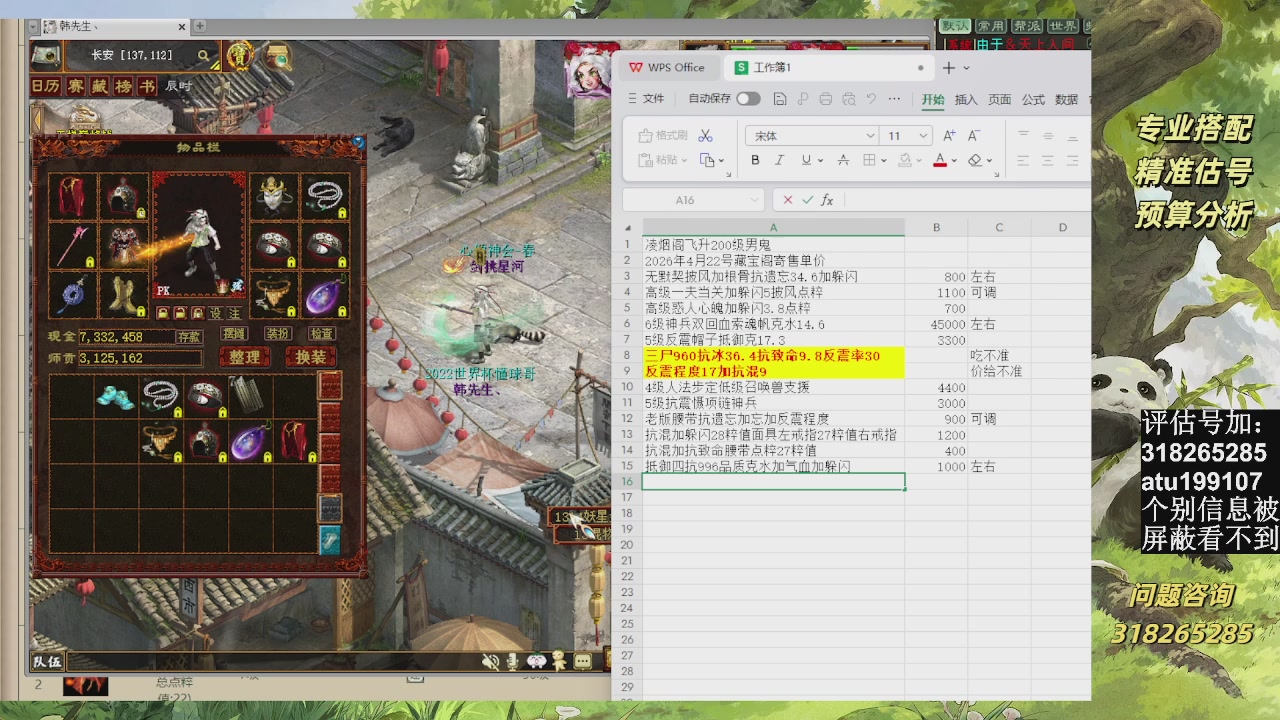Click the Undo arrow in WPS
1280x720 pixels.
click(871, 99)
